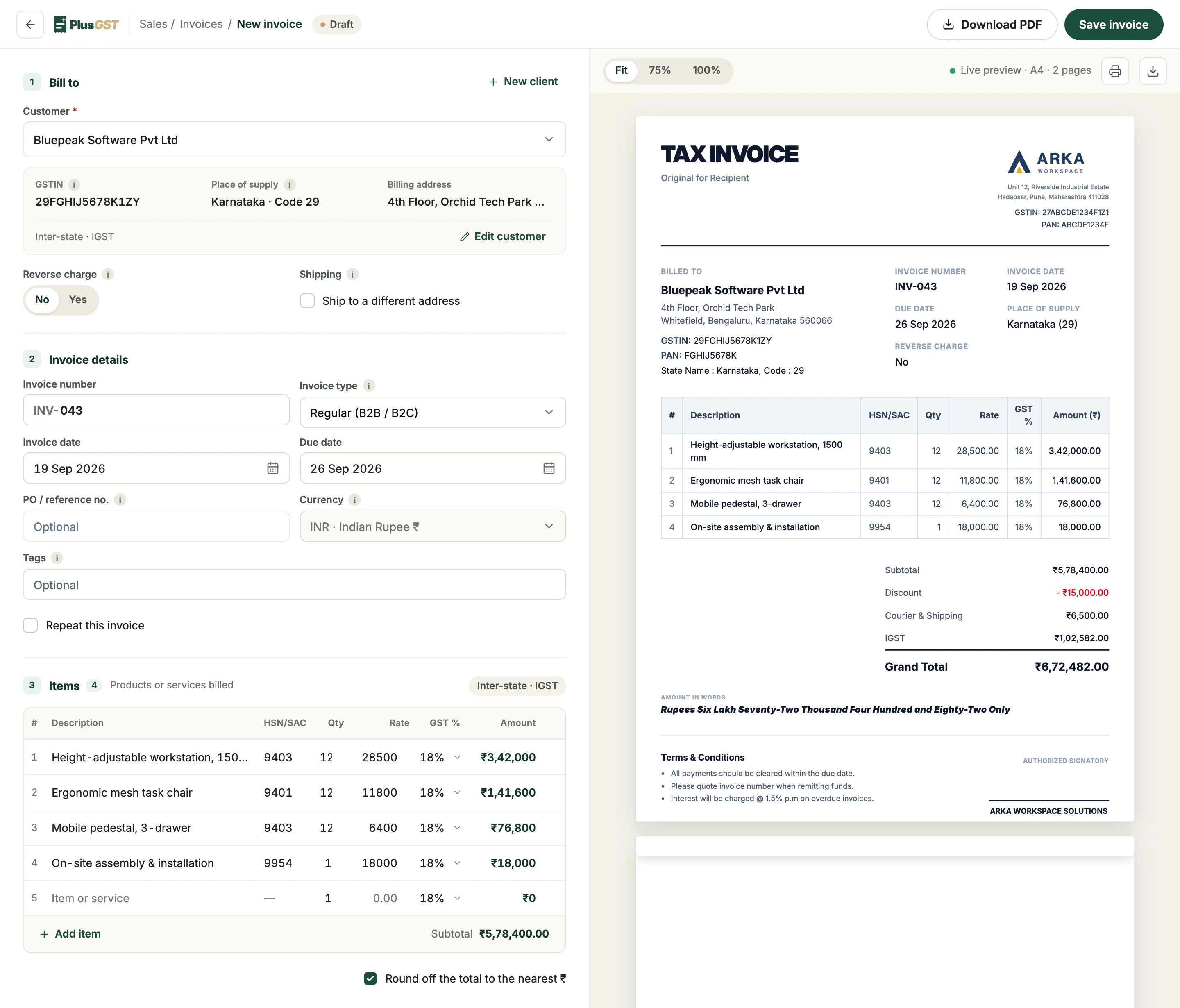1180x1008 pixels.
Task: Check Repeat this invoice
Action: (31, 625)
